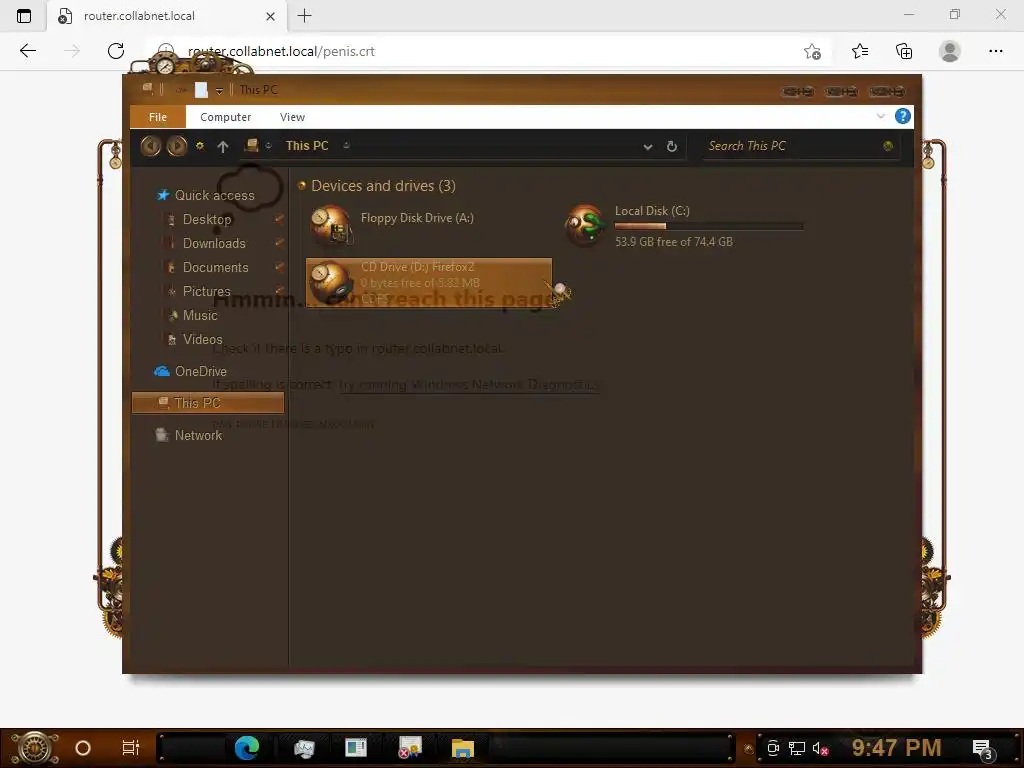Open Documents in Quick access
Viewport: 1024px width, 768px height.
(216, 267)
